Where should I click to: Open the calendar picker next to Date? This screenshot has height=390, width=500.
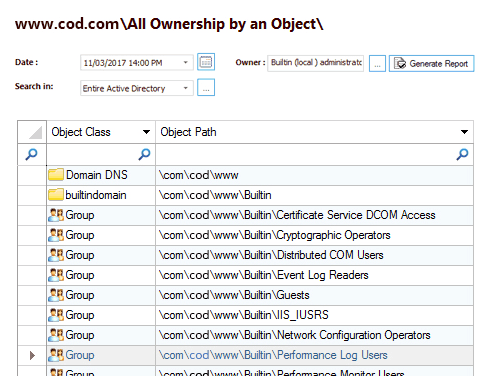[206, 62]
